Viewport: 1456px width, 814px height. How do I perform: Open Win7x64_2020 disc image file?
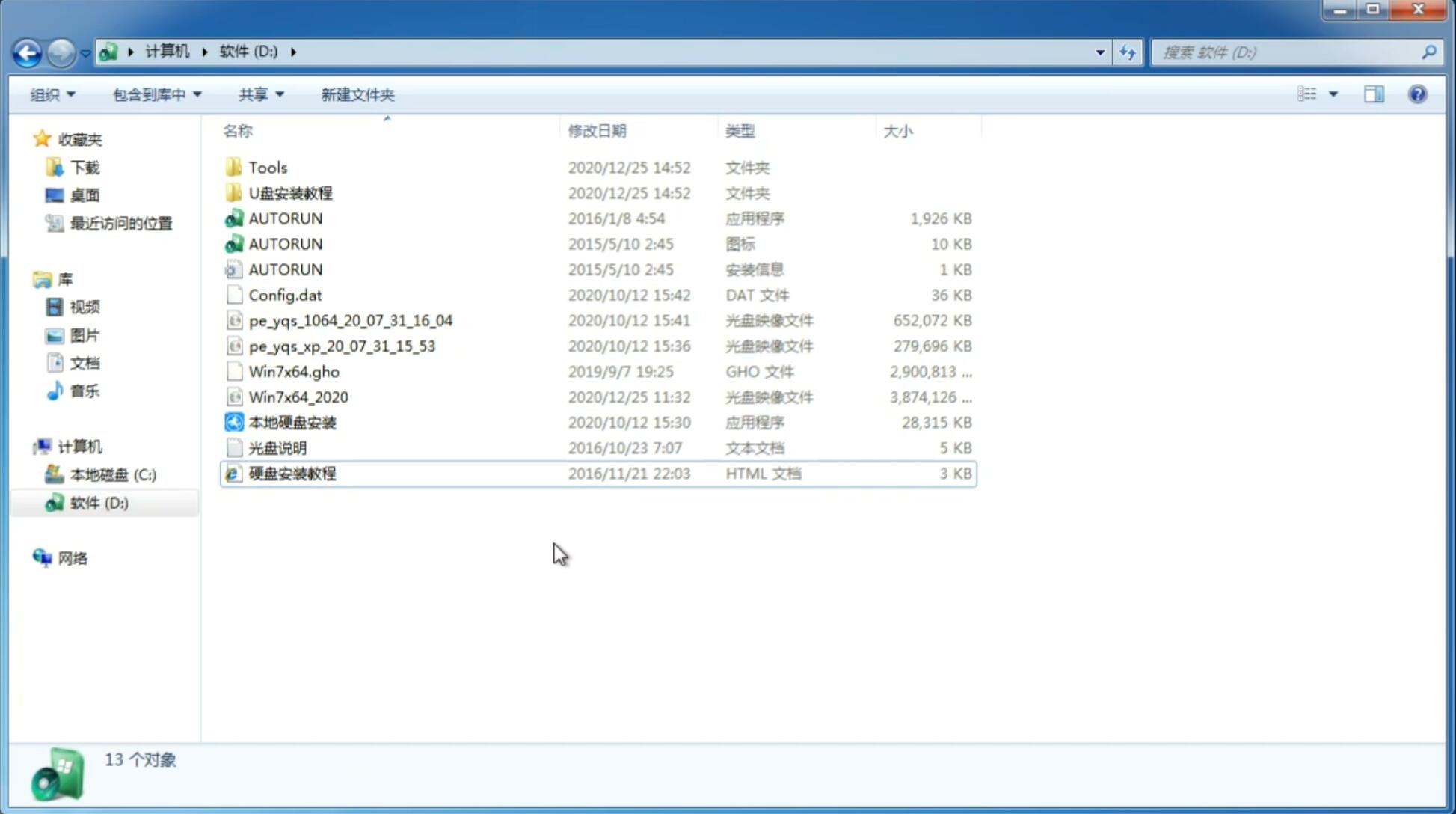[x=298, y=397]
